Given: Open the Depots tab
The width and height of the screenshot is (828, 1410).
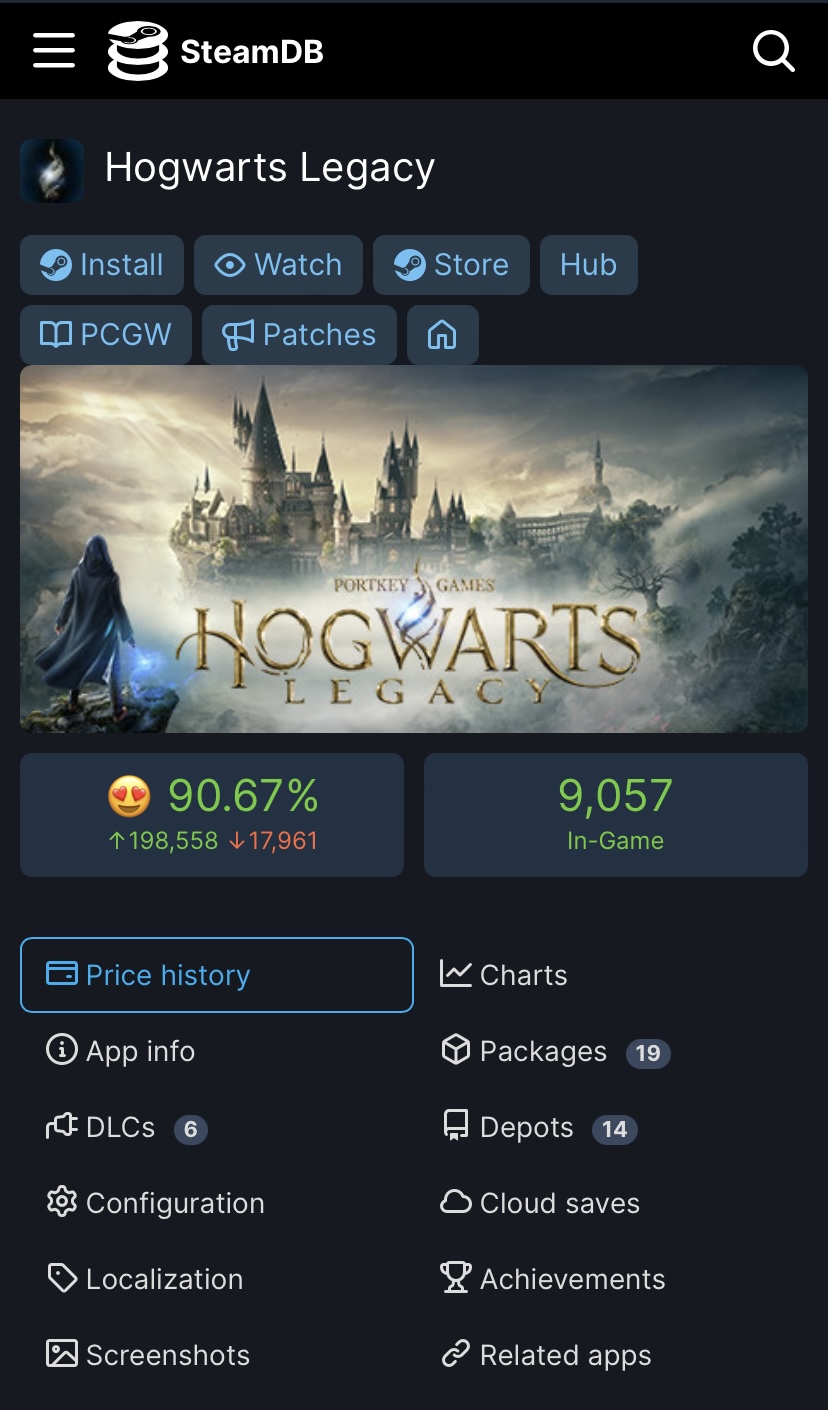Looking at the screenshot, I should click(x=527, y=1127).
